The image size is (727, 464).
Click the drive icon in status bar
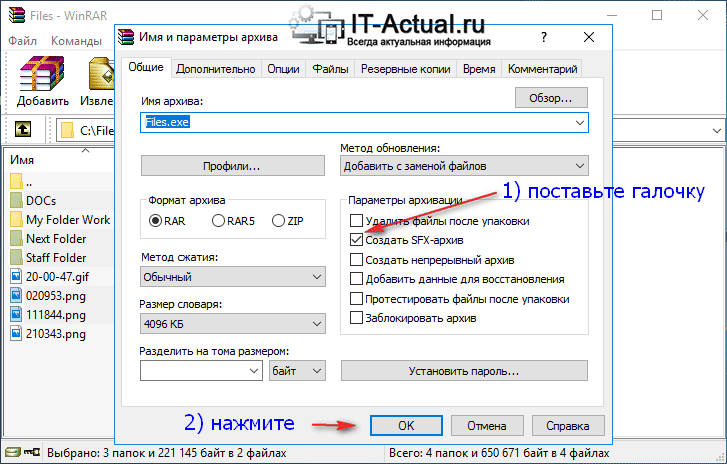[x=13, y=452]
